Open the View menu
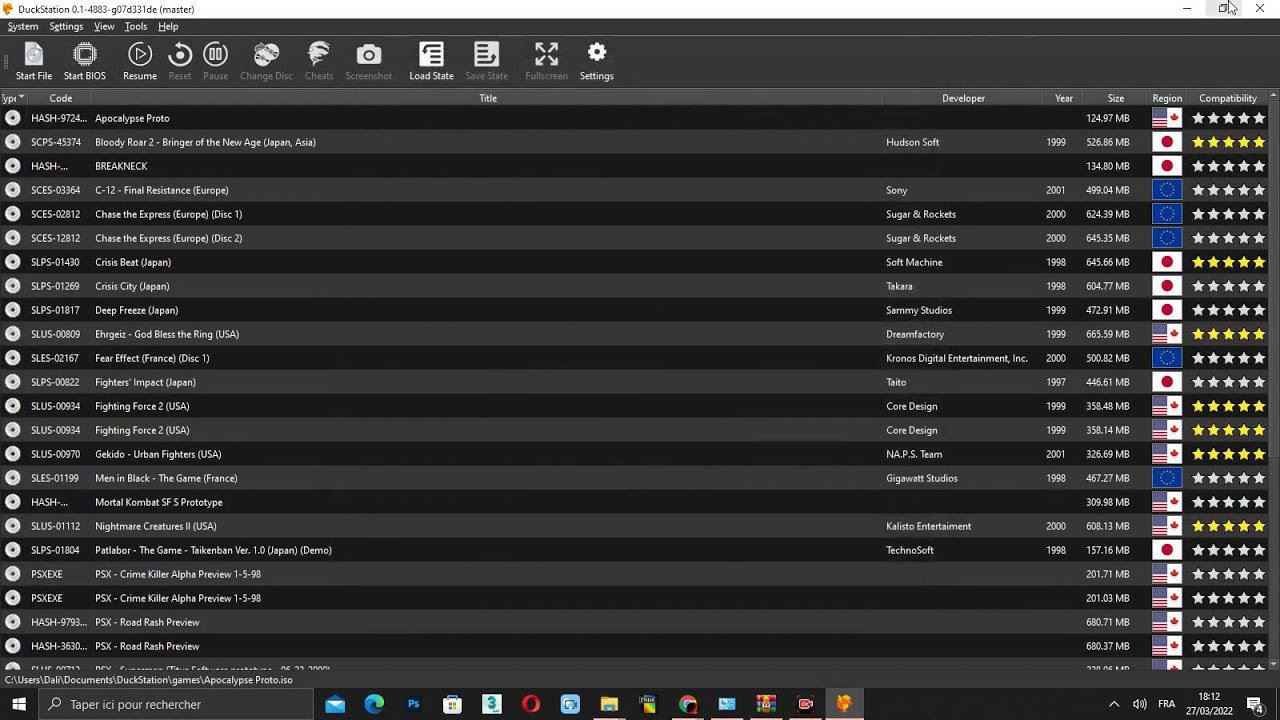Image resolution: width=1280 pixels, height=720 pixels. [x=104, y=26]
